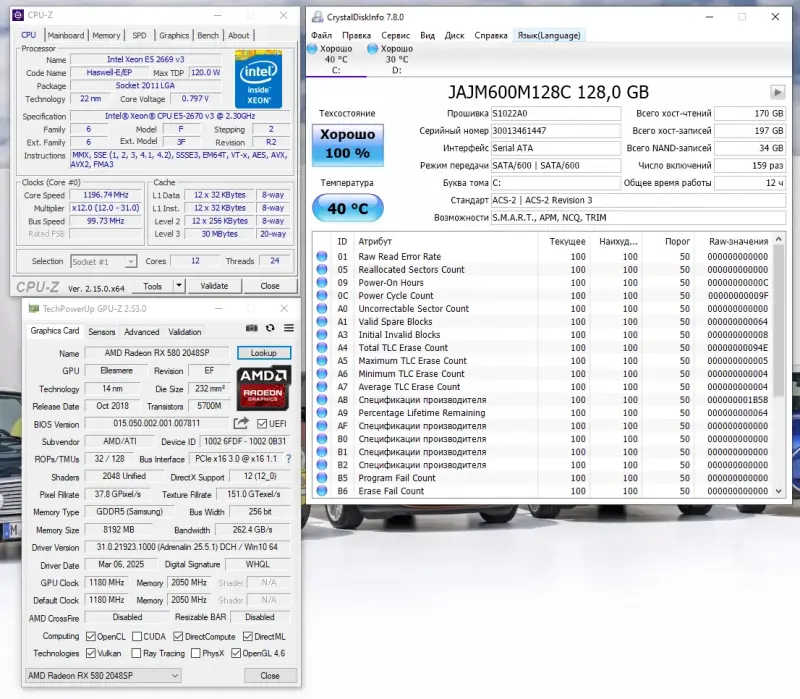Click the CPU-Z title bar app icon
800x699 pixels.
click(x=18, y=15)
